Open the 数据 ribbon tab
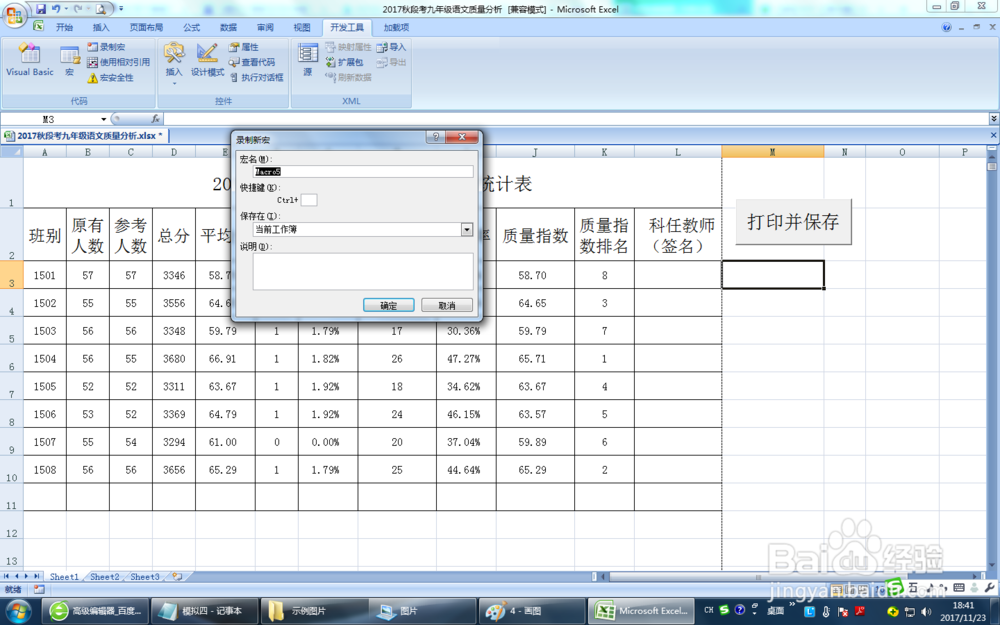Screen dimensions: 1000x625 click(228, 27)
